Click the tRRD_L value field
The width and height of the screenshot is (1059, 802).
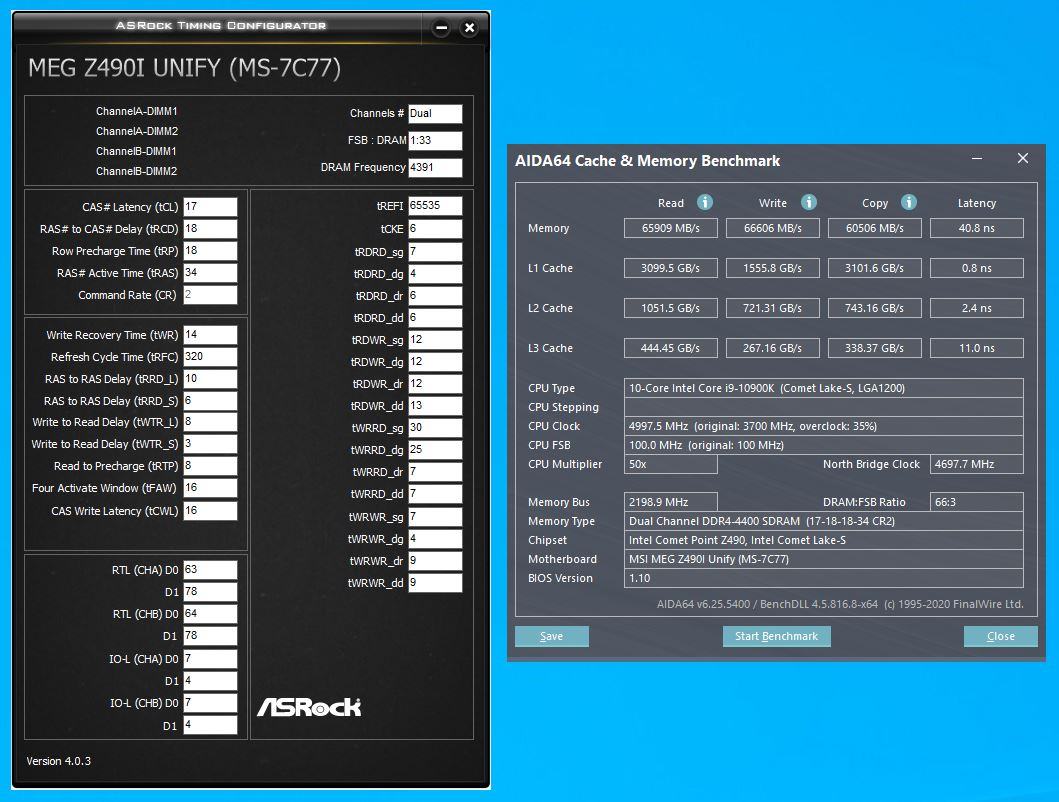(210, 379)
